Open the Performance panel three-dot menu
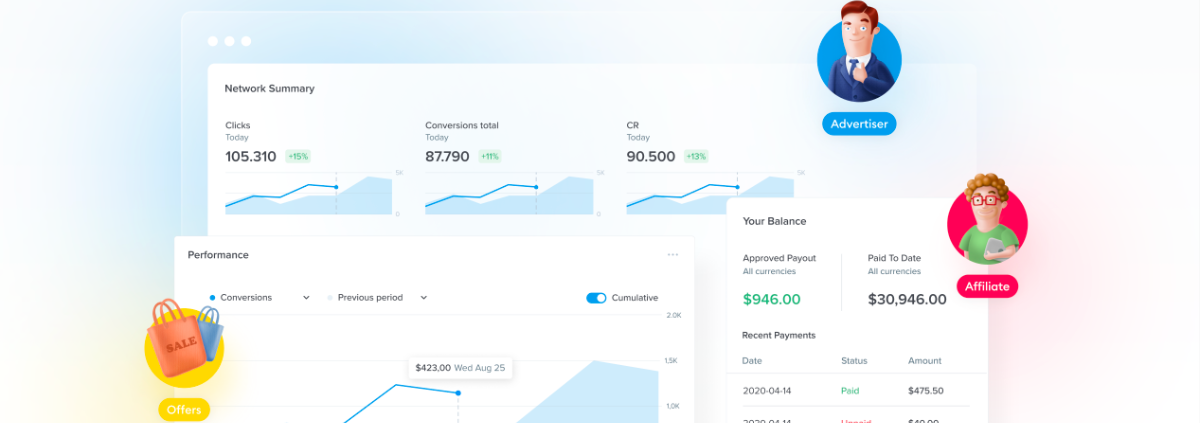Screen dimensions: 1200x423 pyautogui.click(x=673, y=255)
